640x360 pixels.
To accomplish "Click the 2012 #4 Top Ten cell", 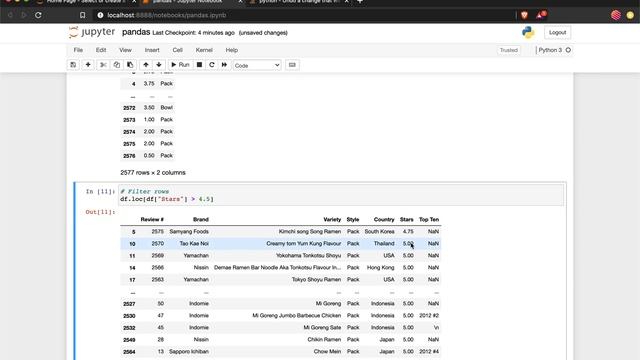I will [x=429, y=351].
